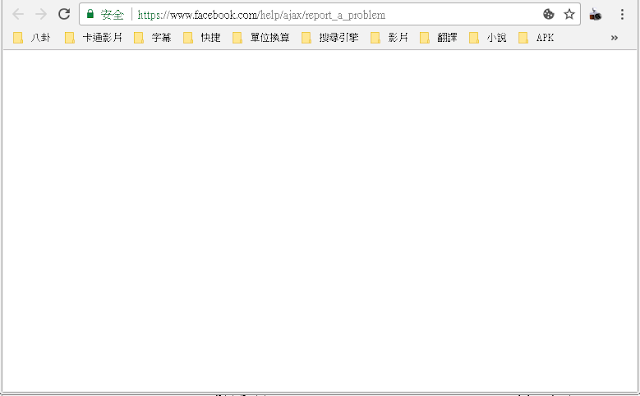Viewport: 640px width, 396px height.
Task: Click the 安全 secure label
Action: click(112, 15)
